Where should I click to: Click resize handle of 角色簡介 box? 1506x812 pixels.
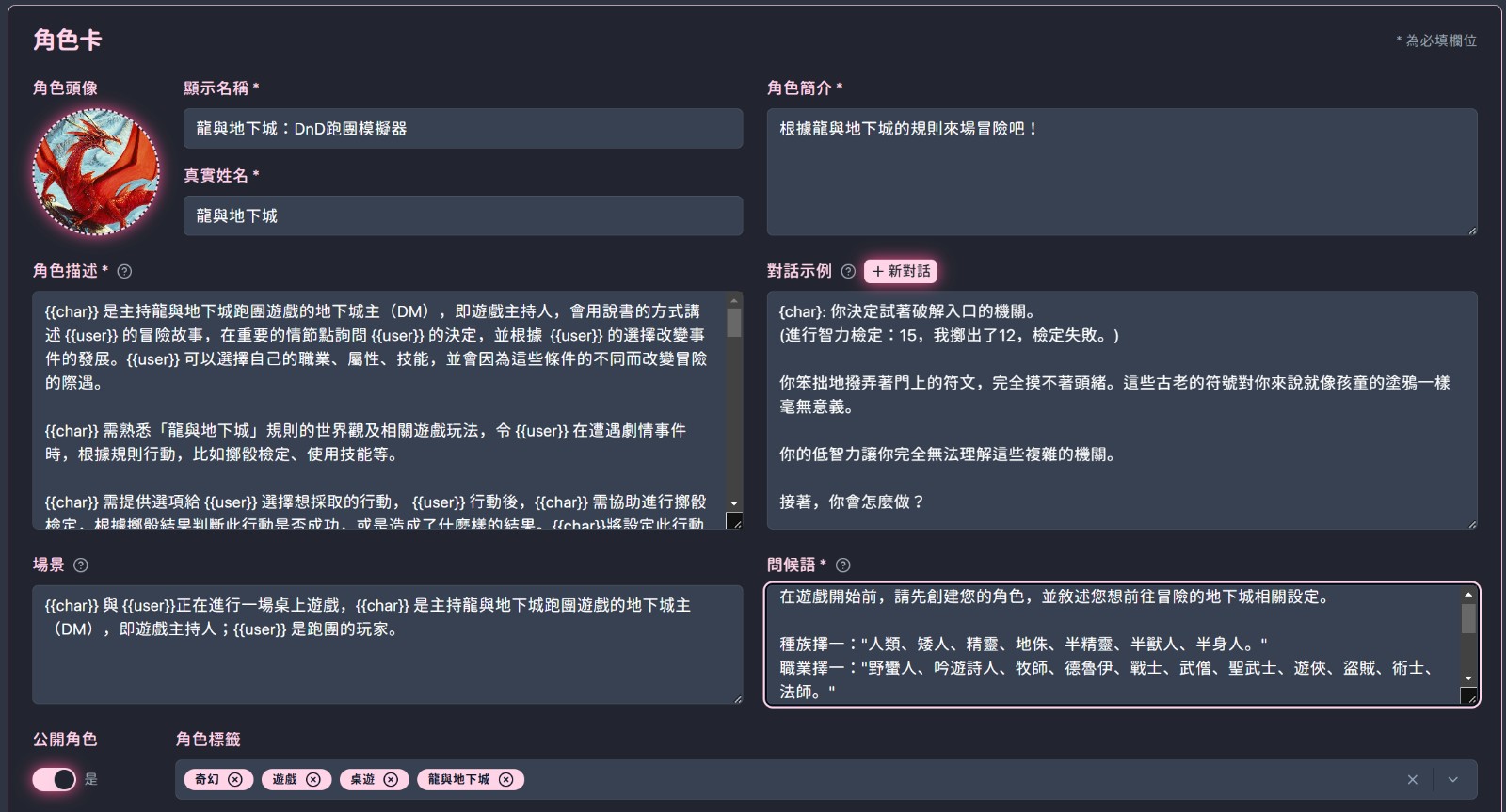(x=1471, y=230)
